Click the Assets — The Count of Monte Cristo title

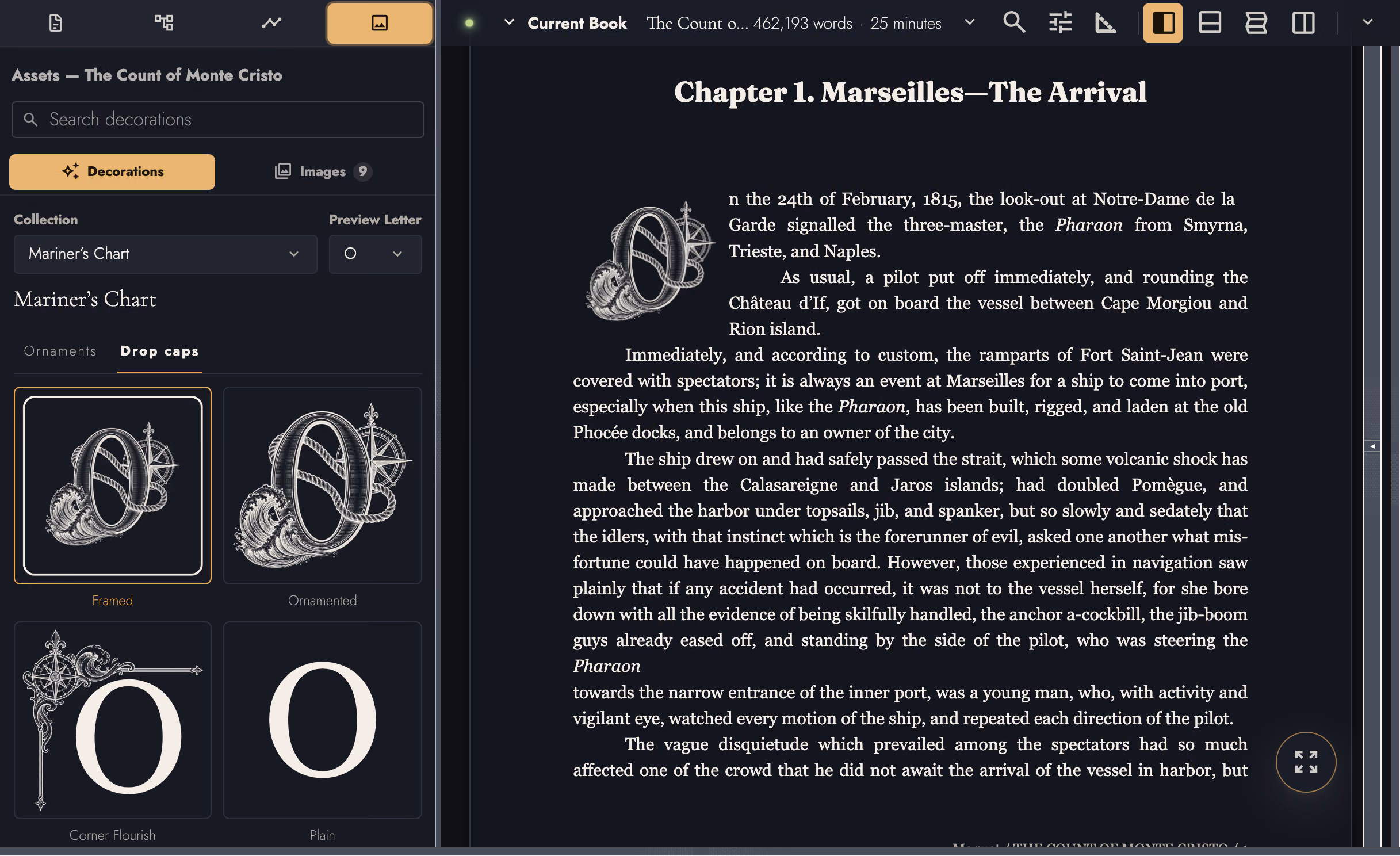(147, 75)
